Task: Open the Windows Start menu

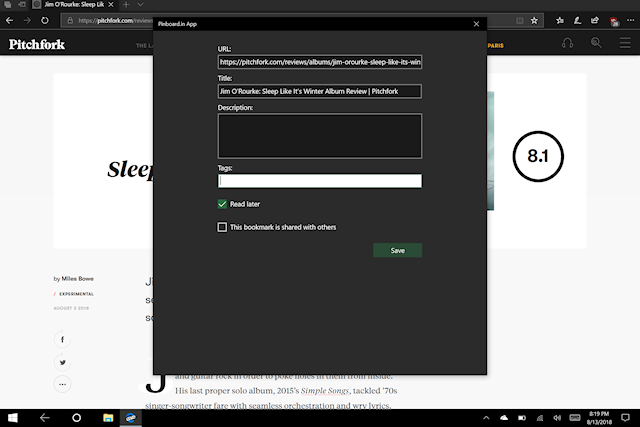Action: tap(13, 418)
